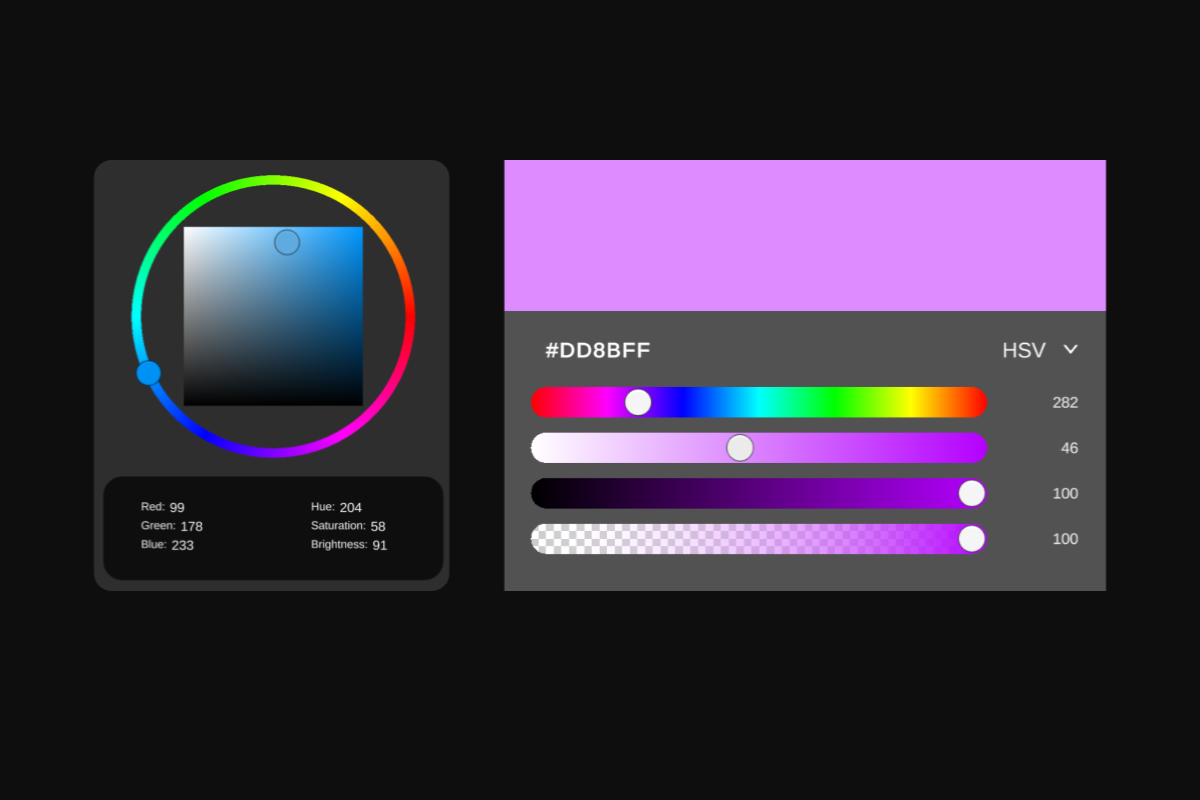Click the Red value 99
The height and width of the screenshot is (800, 1200).
click(x=177, y=507)
